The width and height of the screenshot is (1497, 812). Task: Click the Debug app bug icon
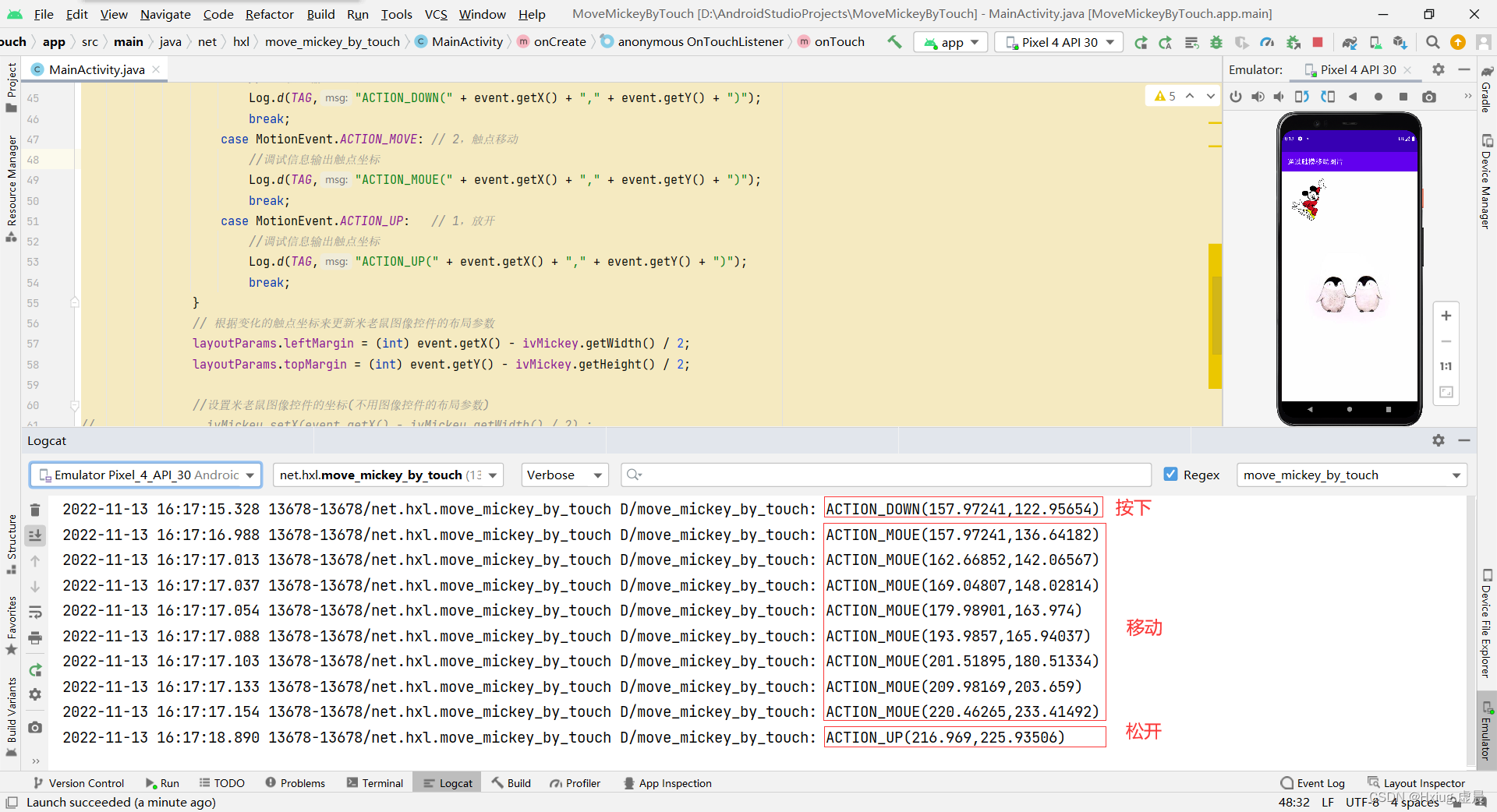click(x=1216, y=42)
